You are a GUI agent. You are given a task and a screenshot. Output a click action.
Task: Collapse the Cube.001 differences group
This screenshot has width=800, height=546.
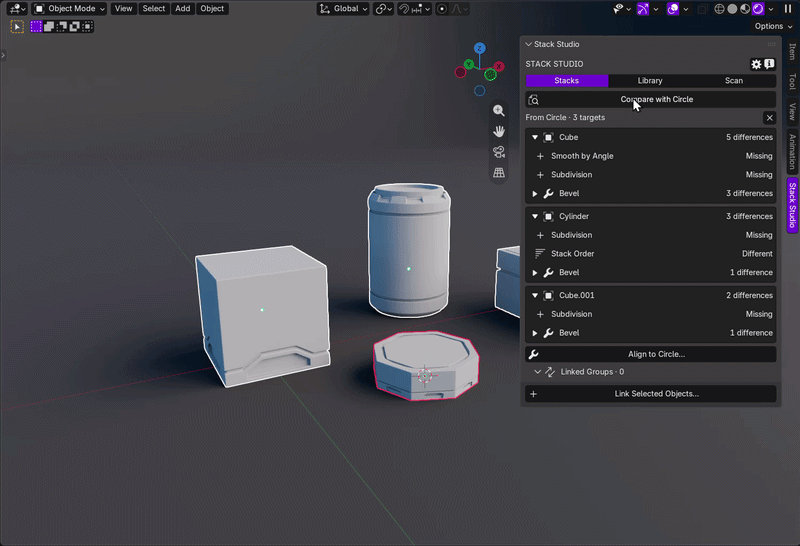point(535,295)
